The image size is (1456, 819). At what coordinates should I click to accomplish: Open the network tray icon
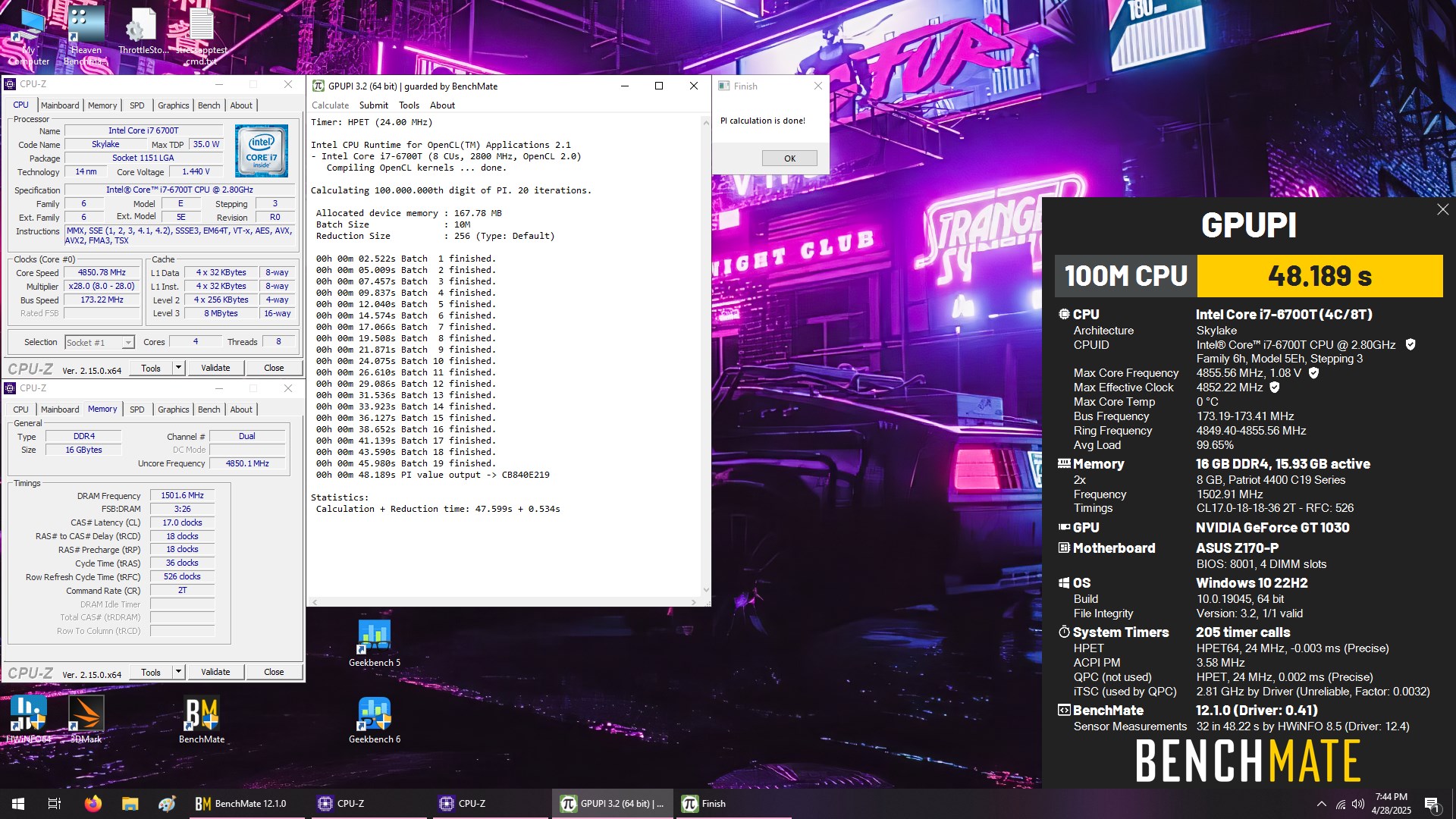pos(1340,804)
